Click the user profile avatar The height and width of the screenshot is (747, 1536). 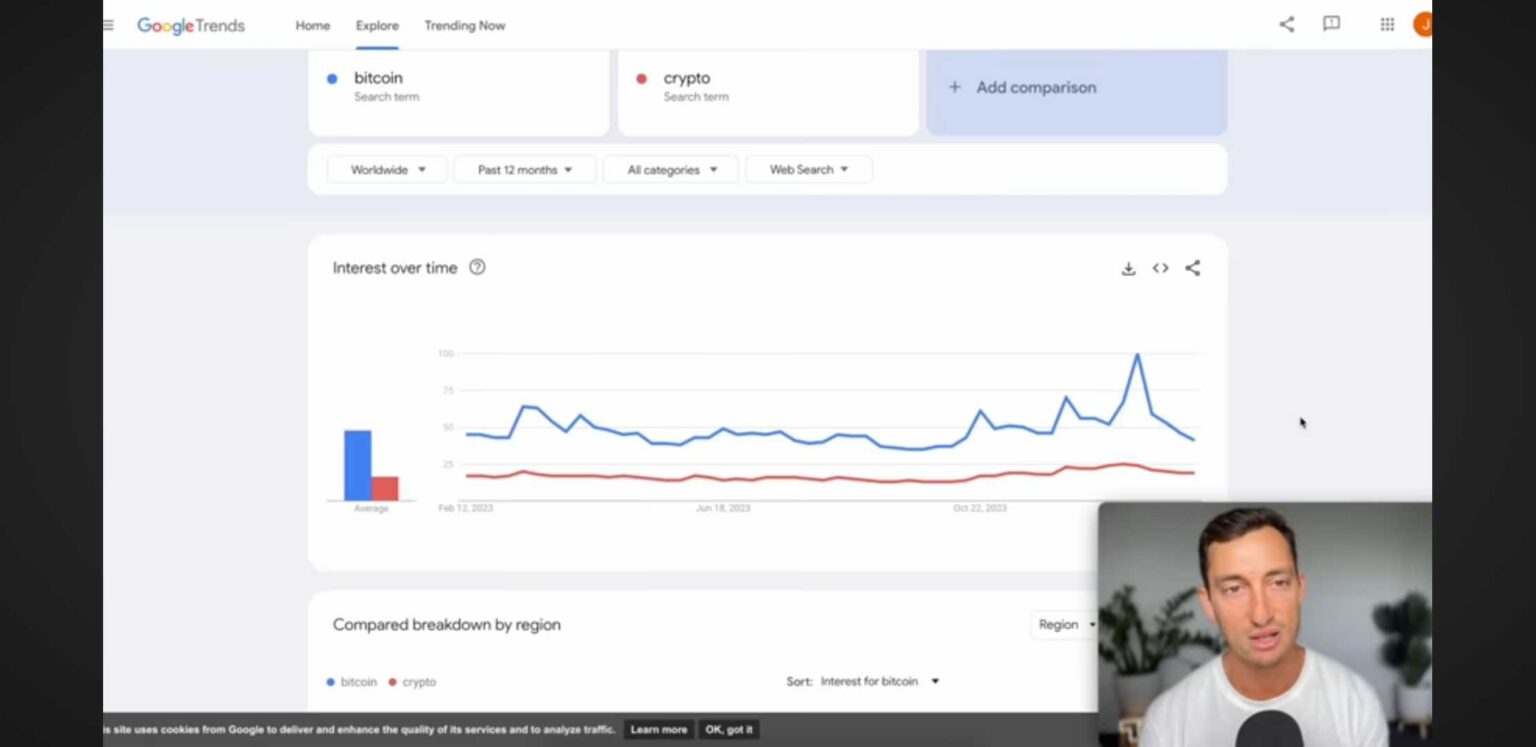click(1423, 24)
